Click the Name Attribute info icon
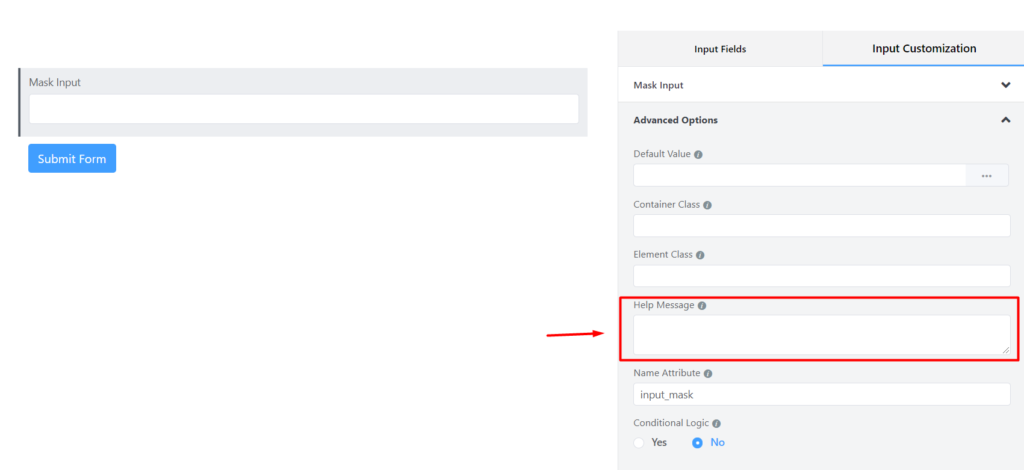This screenshot has width=1024, height=470. pyautogui.click(x=708, y=374)
